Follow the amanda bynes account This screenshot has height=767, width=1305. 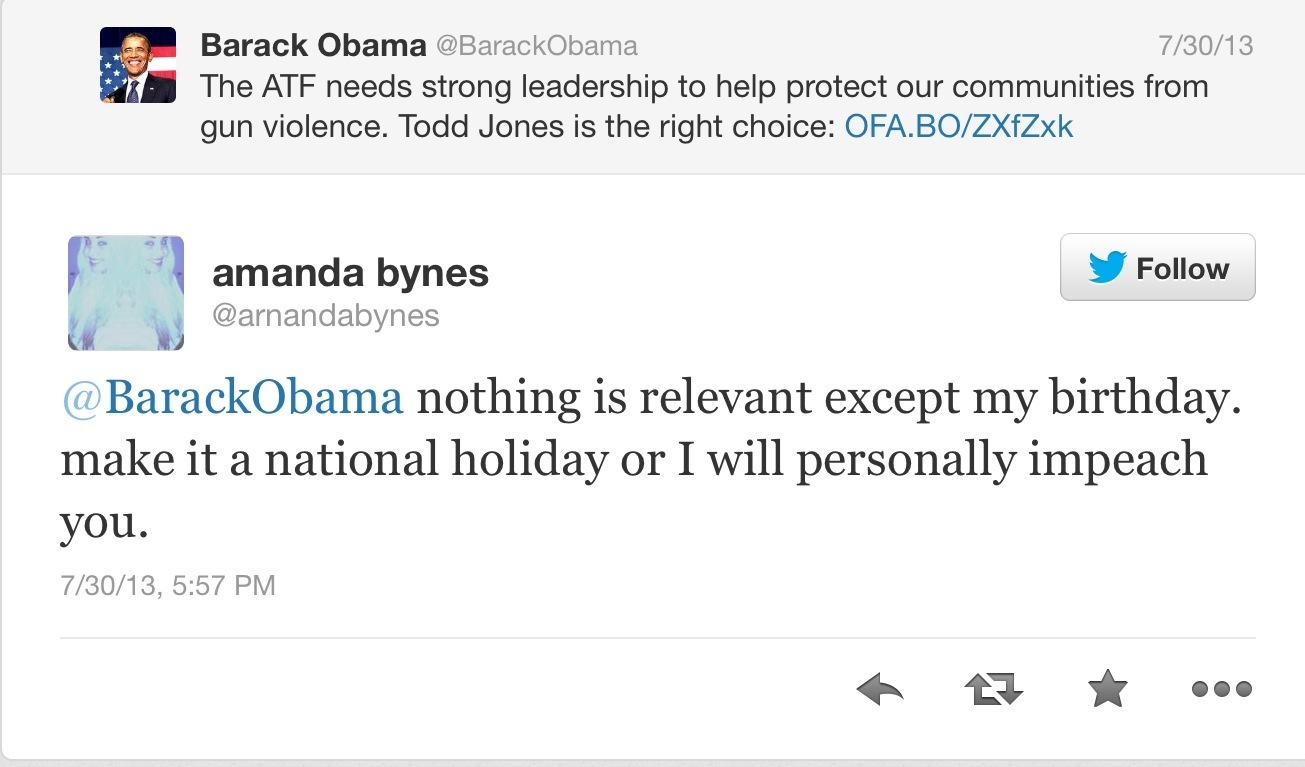point(1157,268)
